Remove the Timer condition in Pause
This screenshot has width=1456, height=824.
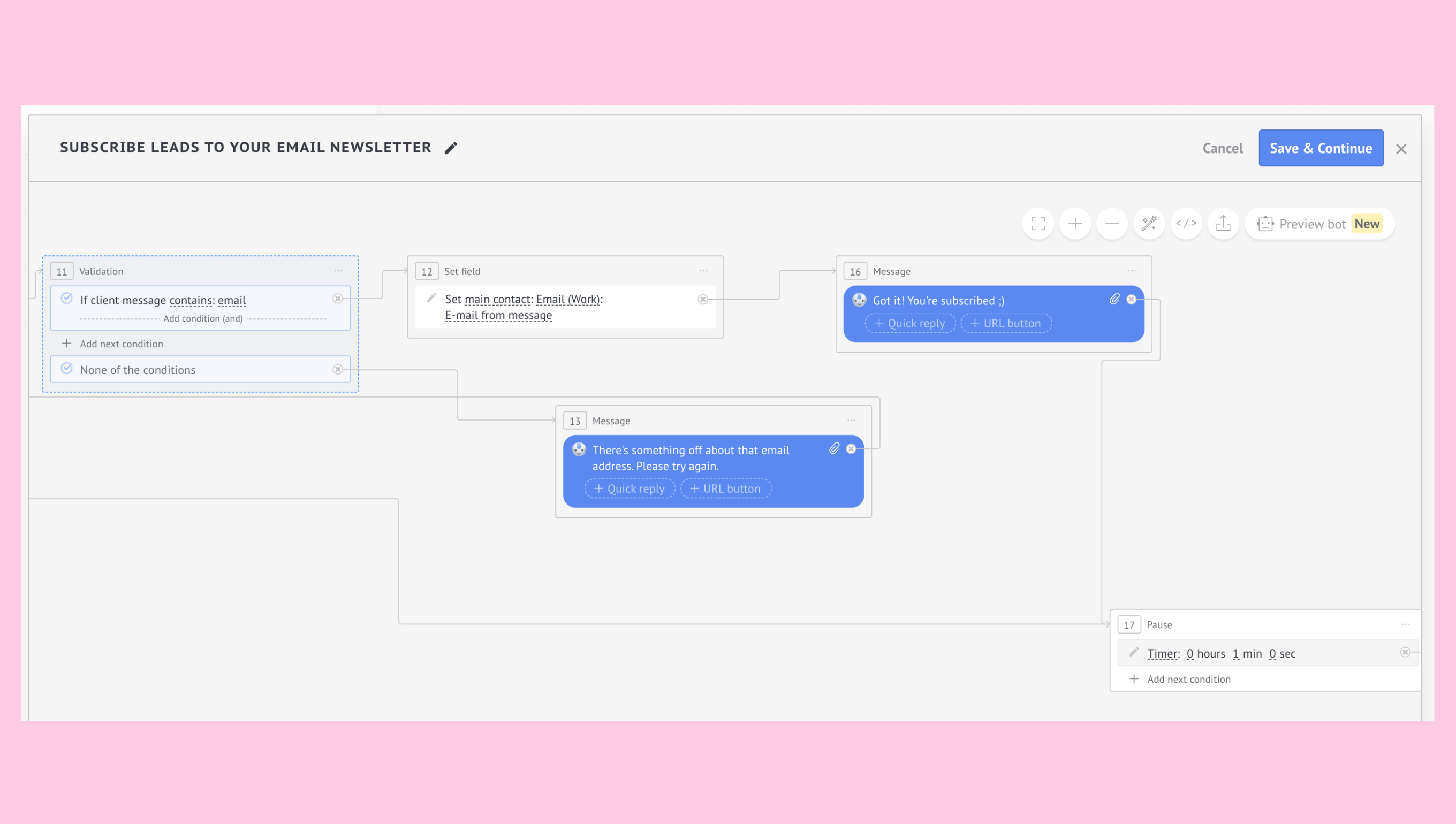[1405, 653]
